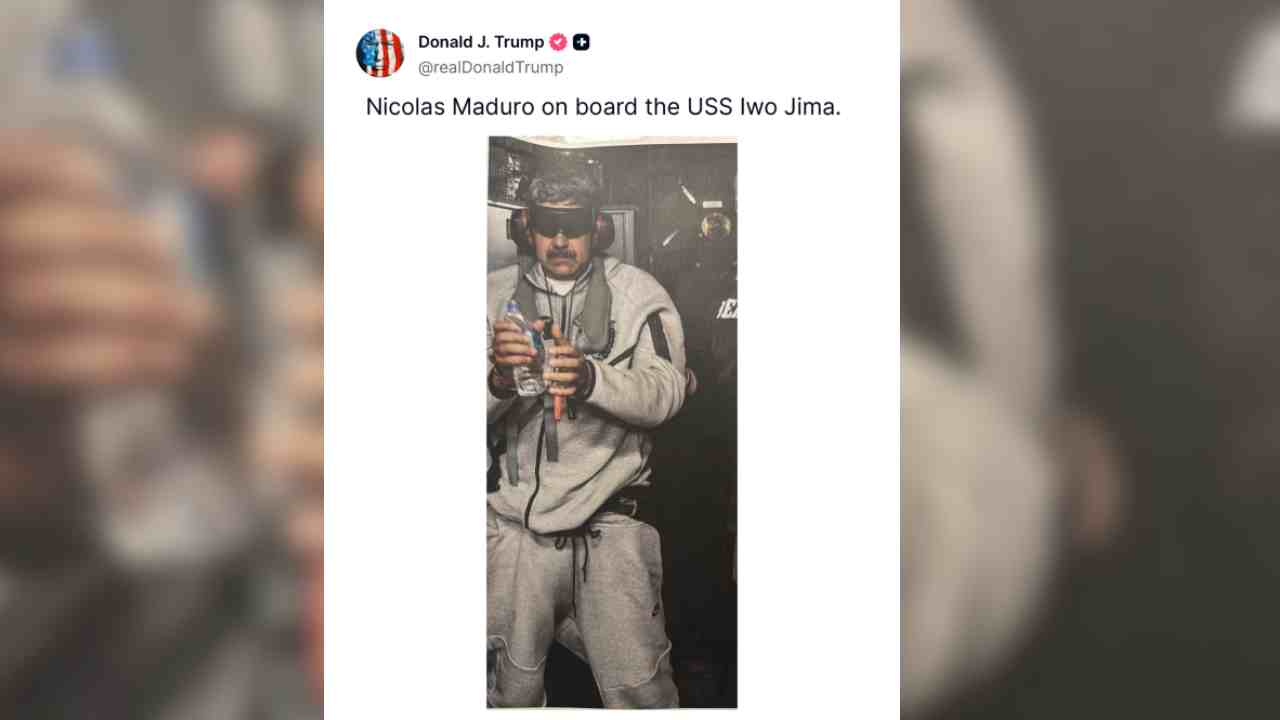
Task: Click the blurred background right of the post
Action: 1090,360
